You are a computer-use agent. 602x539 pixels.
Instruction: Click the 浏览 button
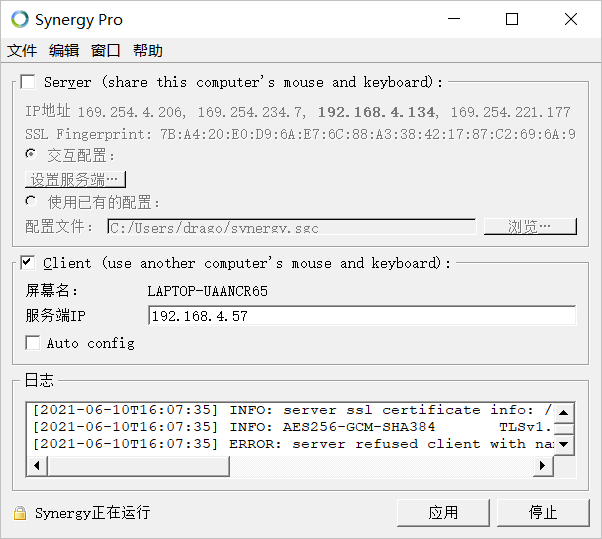(x=530, y=226)
